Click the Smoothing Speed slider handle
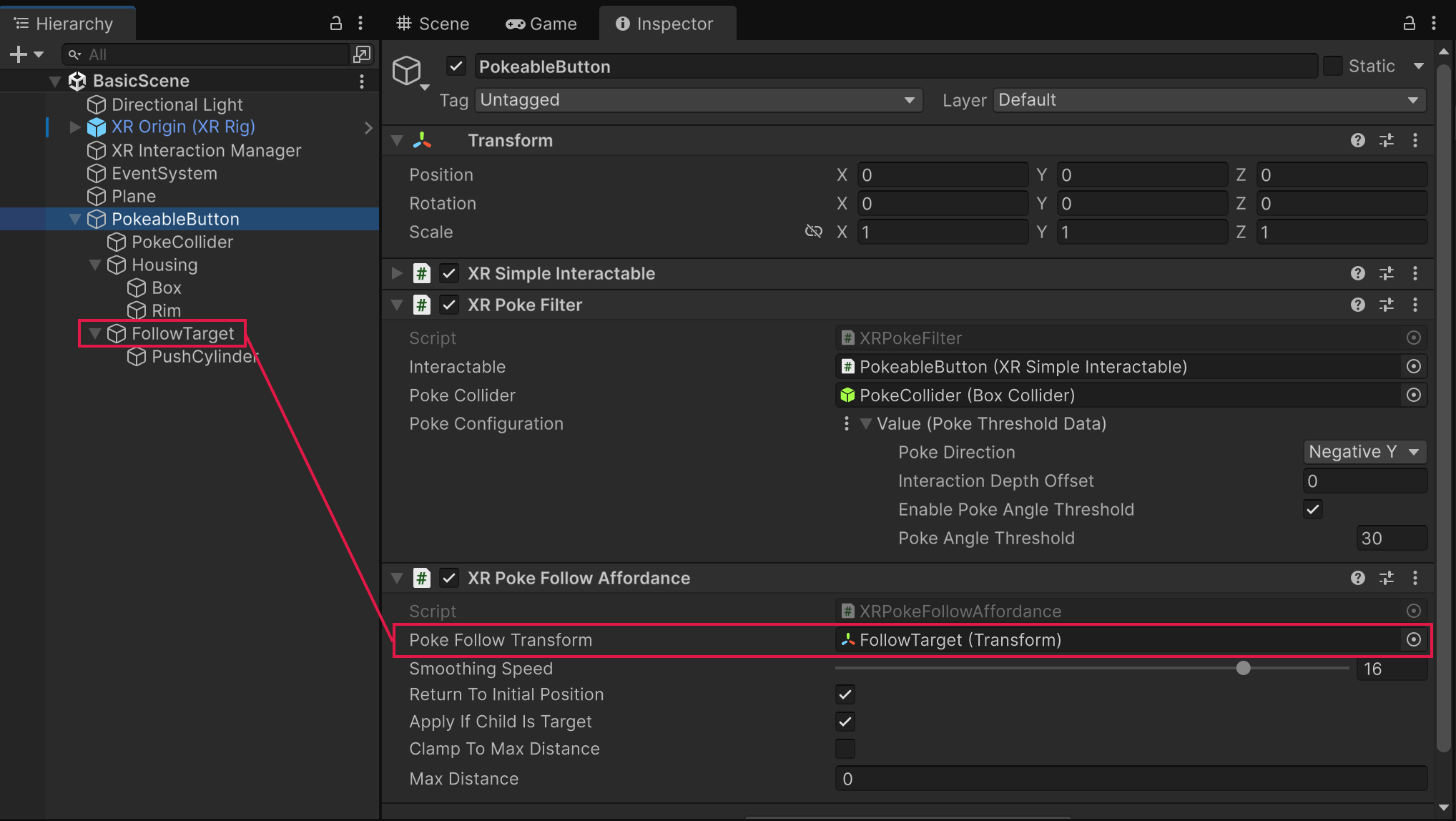 pyautogui.click(x=1244, y=668)
